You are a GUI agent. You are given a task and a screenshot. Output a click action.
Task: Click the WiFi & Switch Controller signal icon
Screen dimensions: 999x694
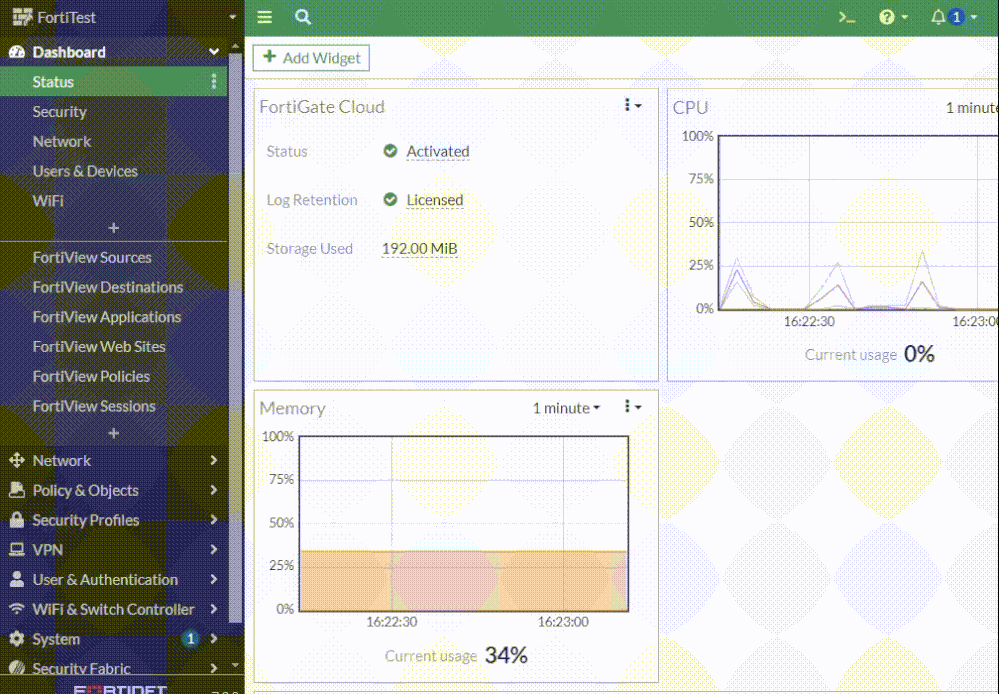(17, 609)
